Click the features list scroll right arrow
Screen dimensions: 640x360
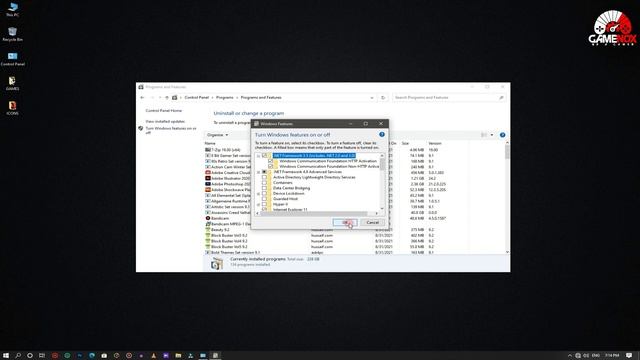376,213
